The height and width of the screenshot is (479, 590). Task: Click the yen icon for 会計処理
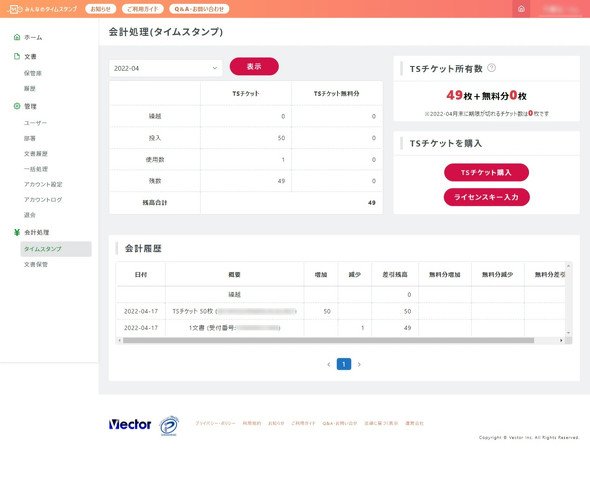click(17, 232)
